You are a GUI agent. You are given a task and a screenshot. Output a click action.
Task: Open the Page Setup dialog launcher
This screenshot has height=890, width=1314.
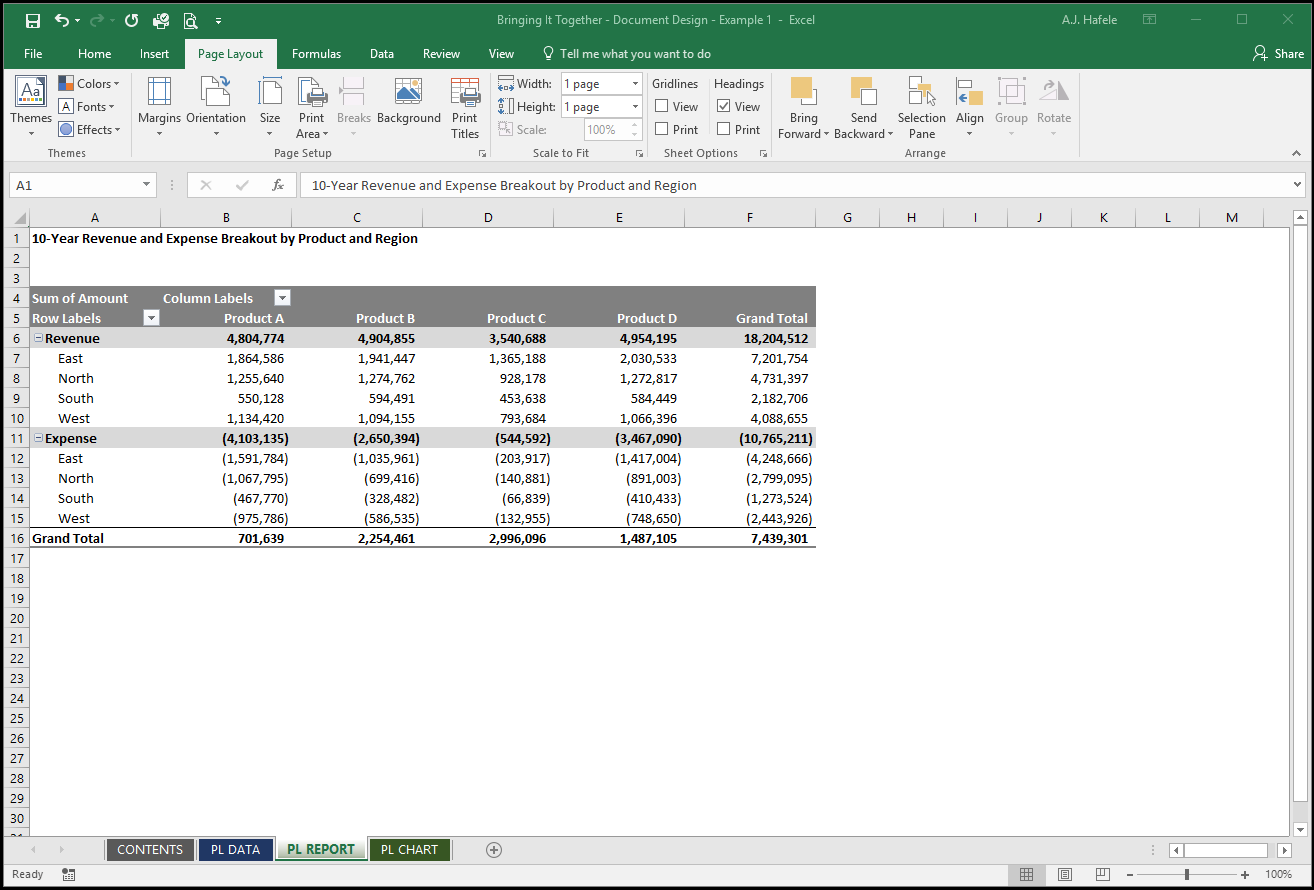click(x=483, y=153)
